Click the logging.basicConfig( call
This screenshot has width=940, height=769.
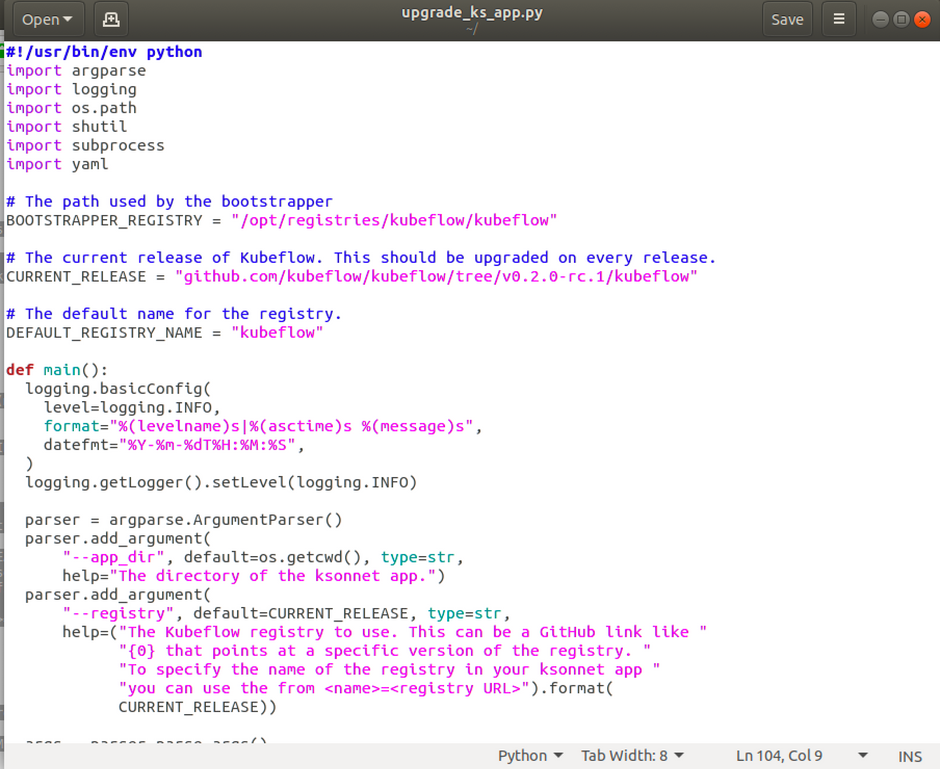point(118,388)
